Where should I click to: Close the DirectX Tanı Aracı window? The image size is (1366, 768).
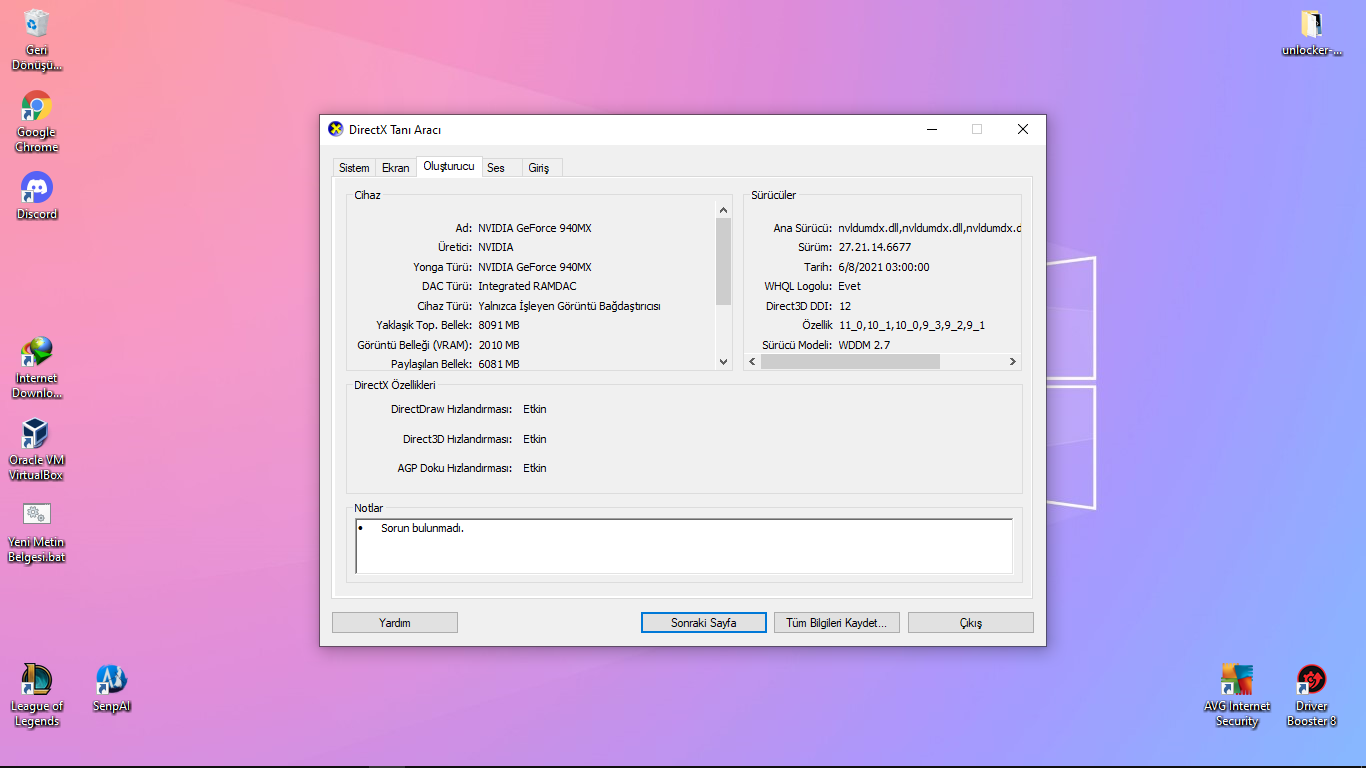click(1022, 129)
